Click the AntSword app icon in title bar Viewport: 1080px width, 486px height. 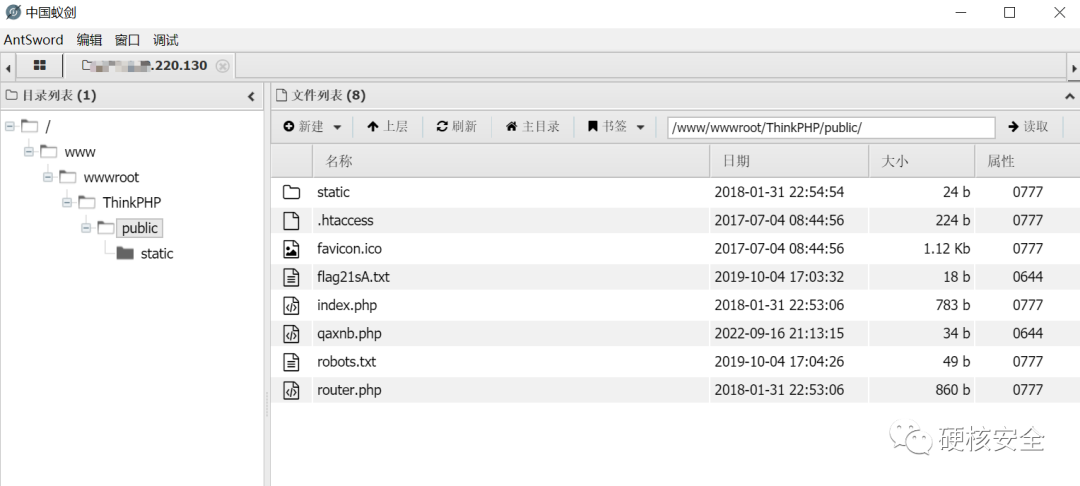[x=13, y=12]
